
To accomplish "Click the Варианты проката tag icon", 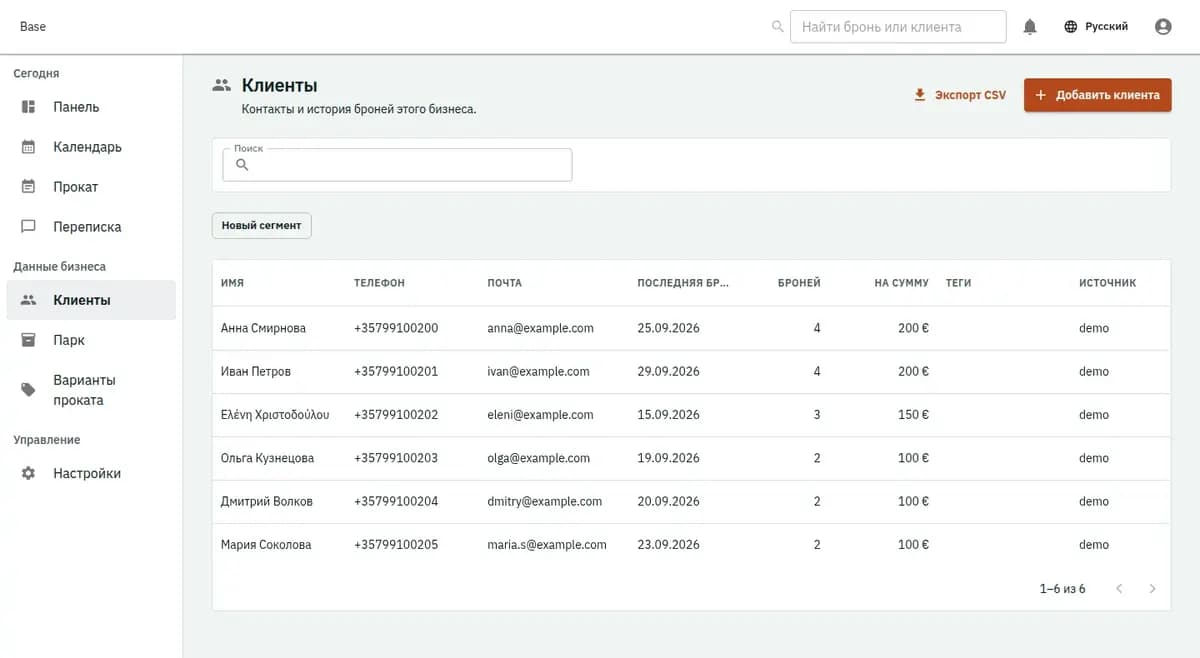I will [29, 390].
